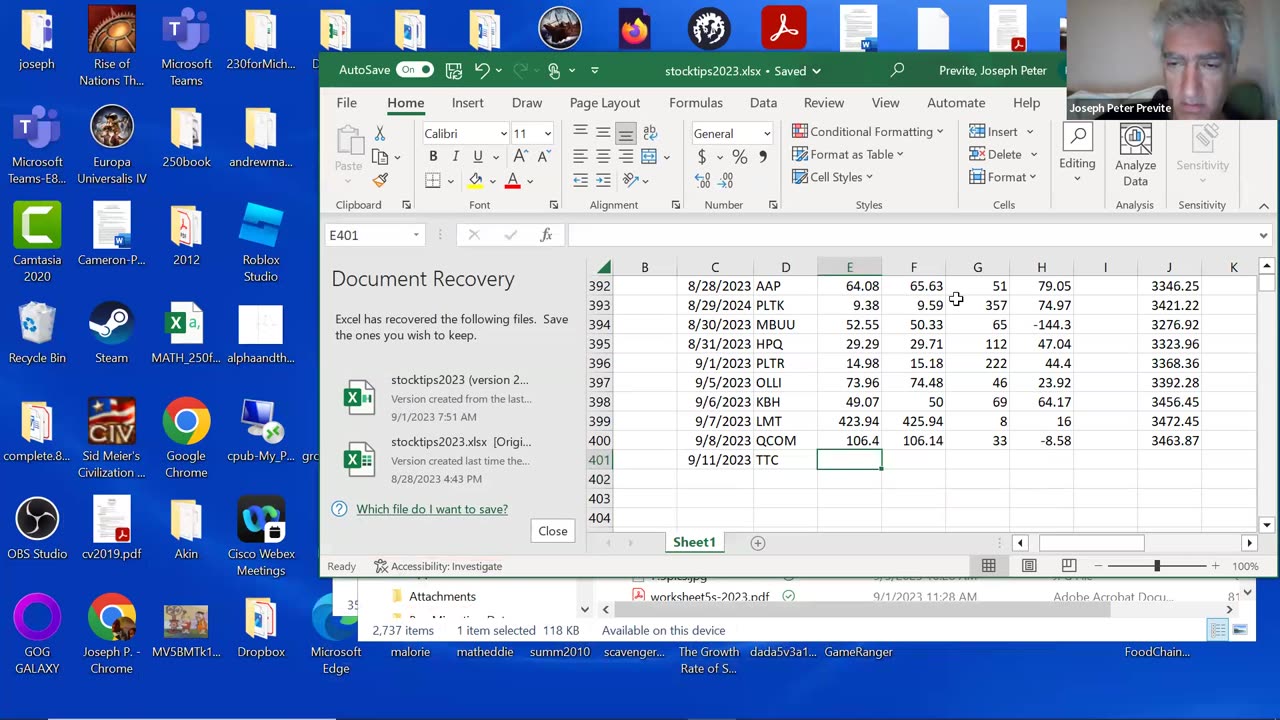
Task: Apply the yellow Fill Color swatch
Action: [x=476, y=180]
